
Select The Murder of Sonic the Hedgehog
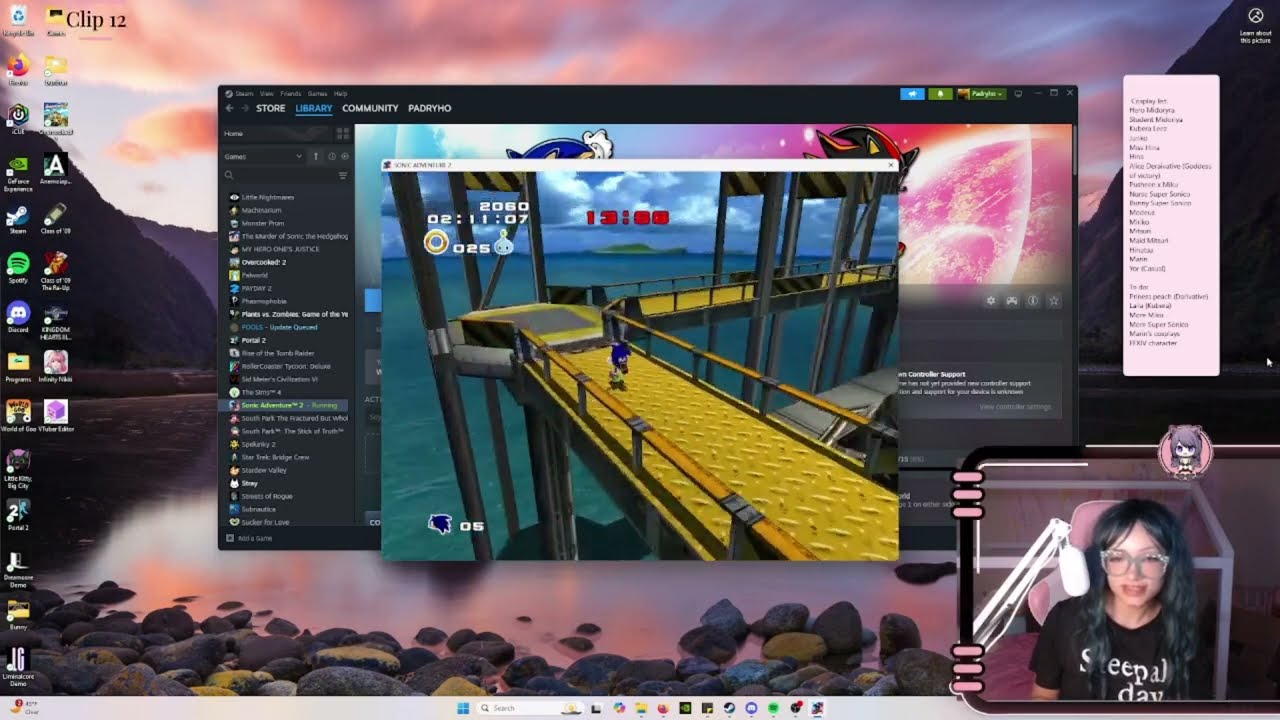coord(294,236)
